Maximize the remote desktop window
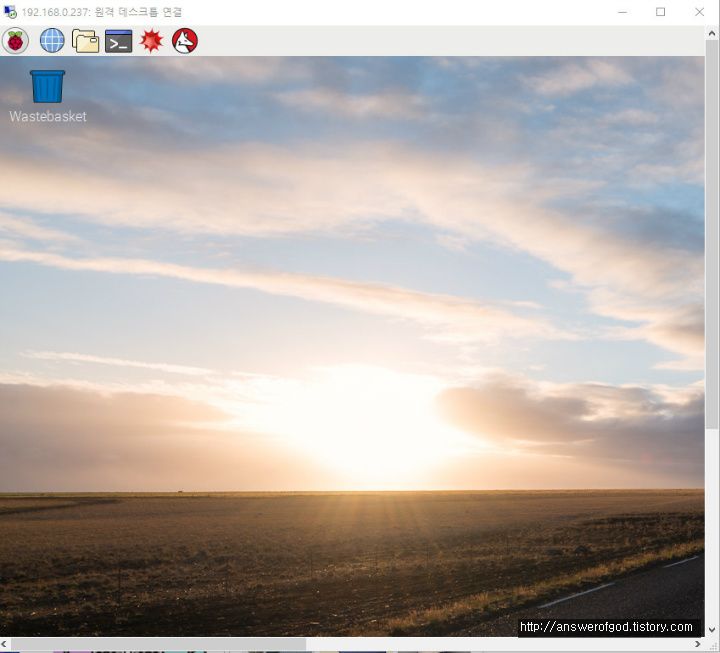 (x=660, y=12)
